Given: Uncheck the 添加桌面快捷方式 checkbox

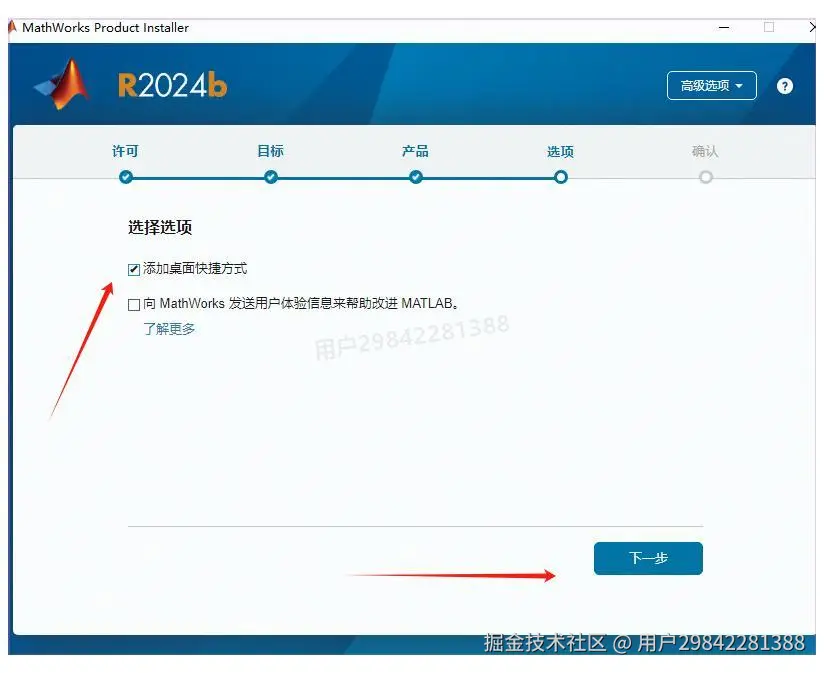Looking at the screenshot, I should coord(133,268).
